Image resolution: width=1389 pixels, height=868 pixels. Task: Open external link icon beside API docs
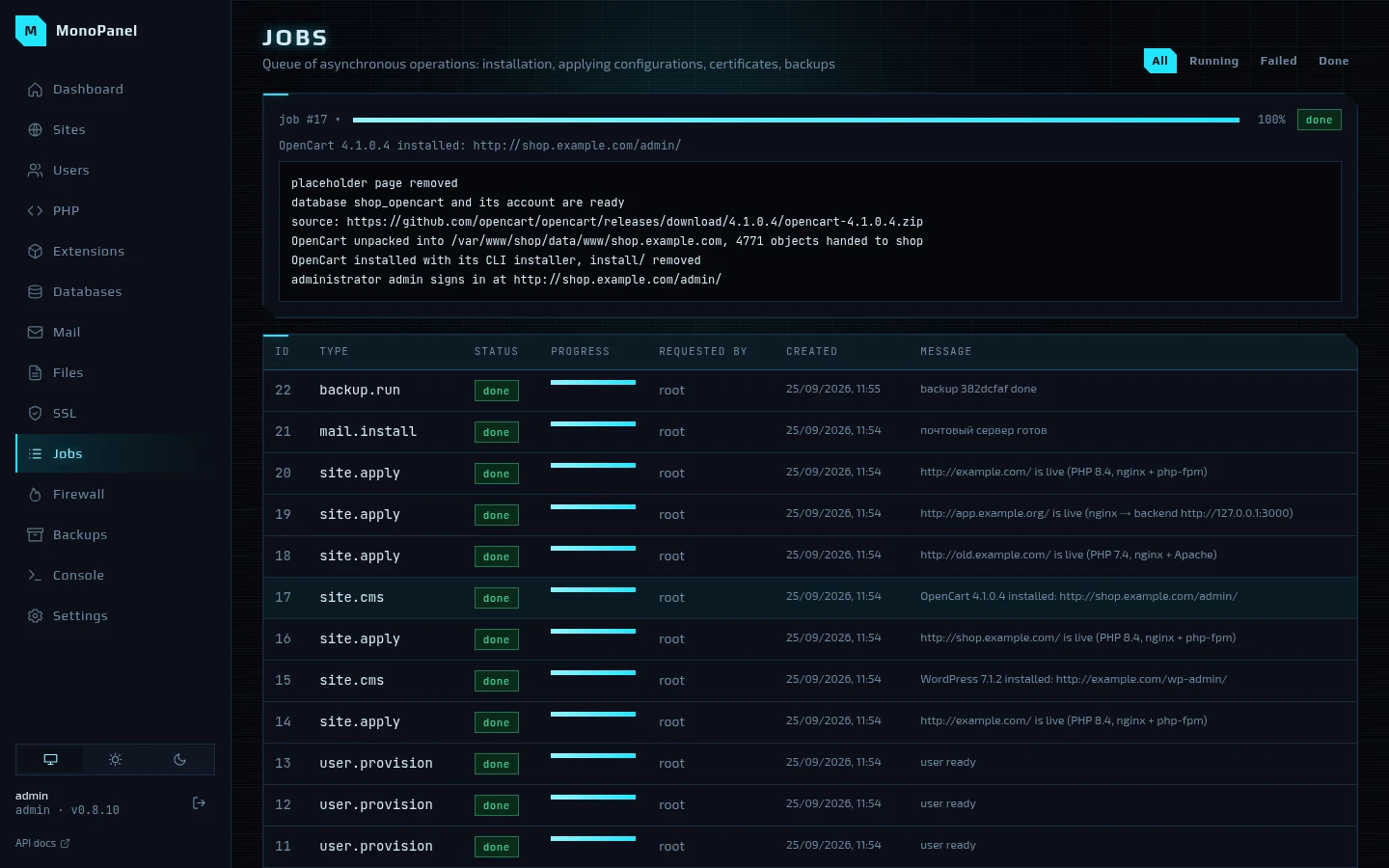tap(66, 844)
